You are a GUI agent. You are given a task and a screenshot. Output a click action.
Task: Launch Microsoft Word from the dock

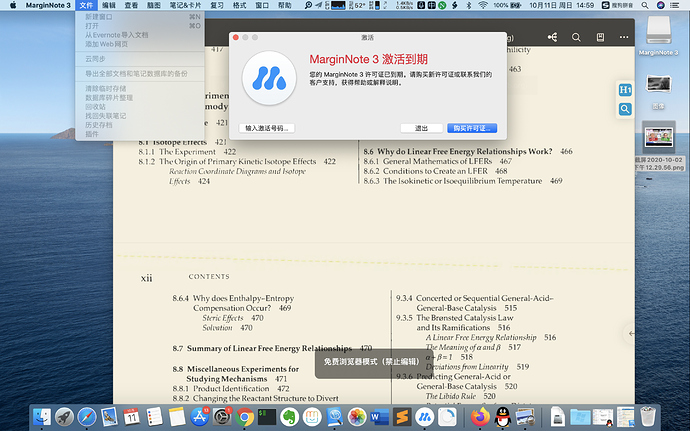point(379,416)
